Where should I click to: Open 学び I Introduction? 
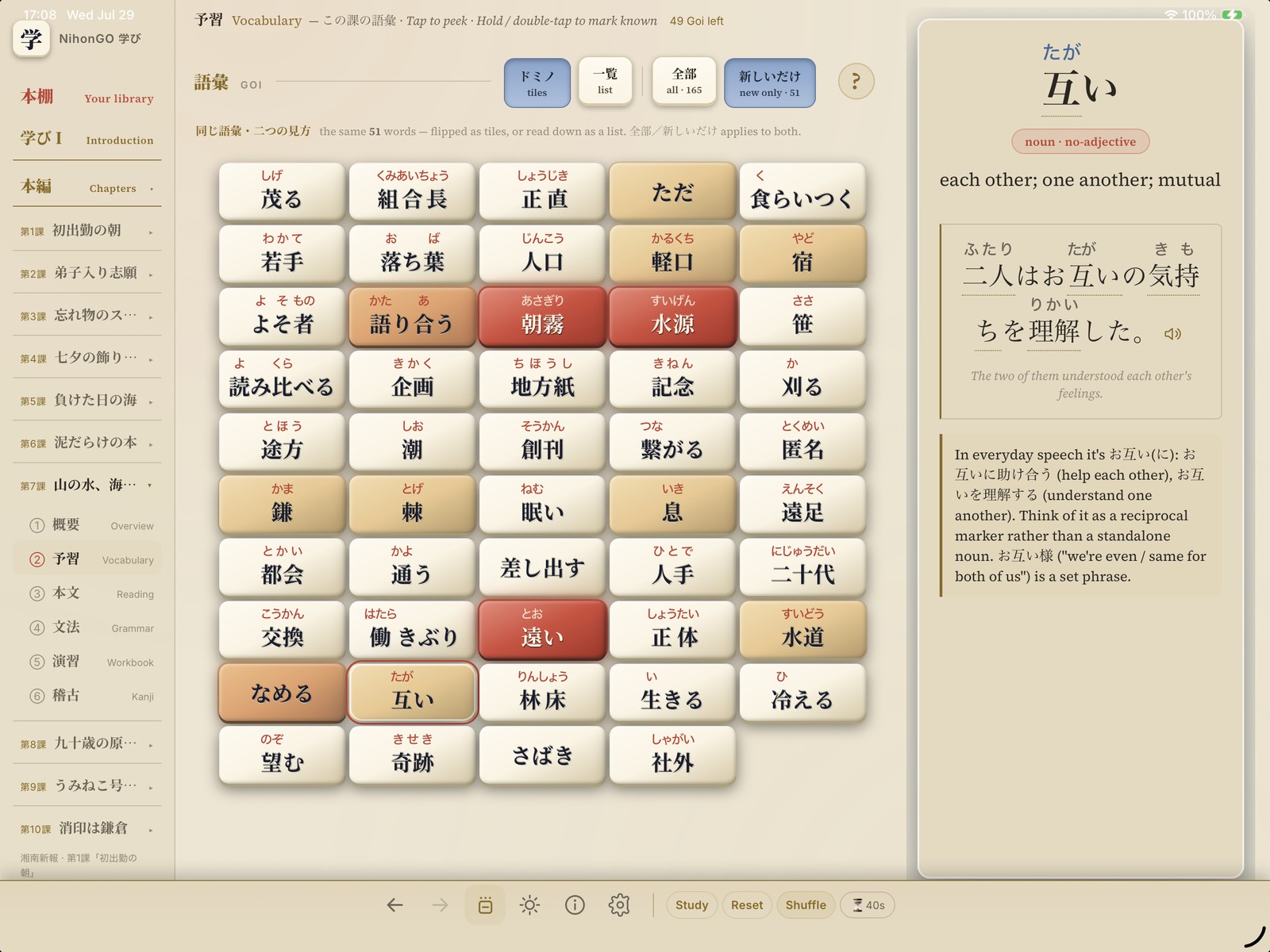(x=87, y=139)
